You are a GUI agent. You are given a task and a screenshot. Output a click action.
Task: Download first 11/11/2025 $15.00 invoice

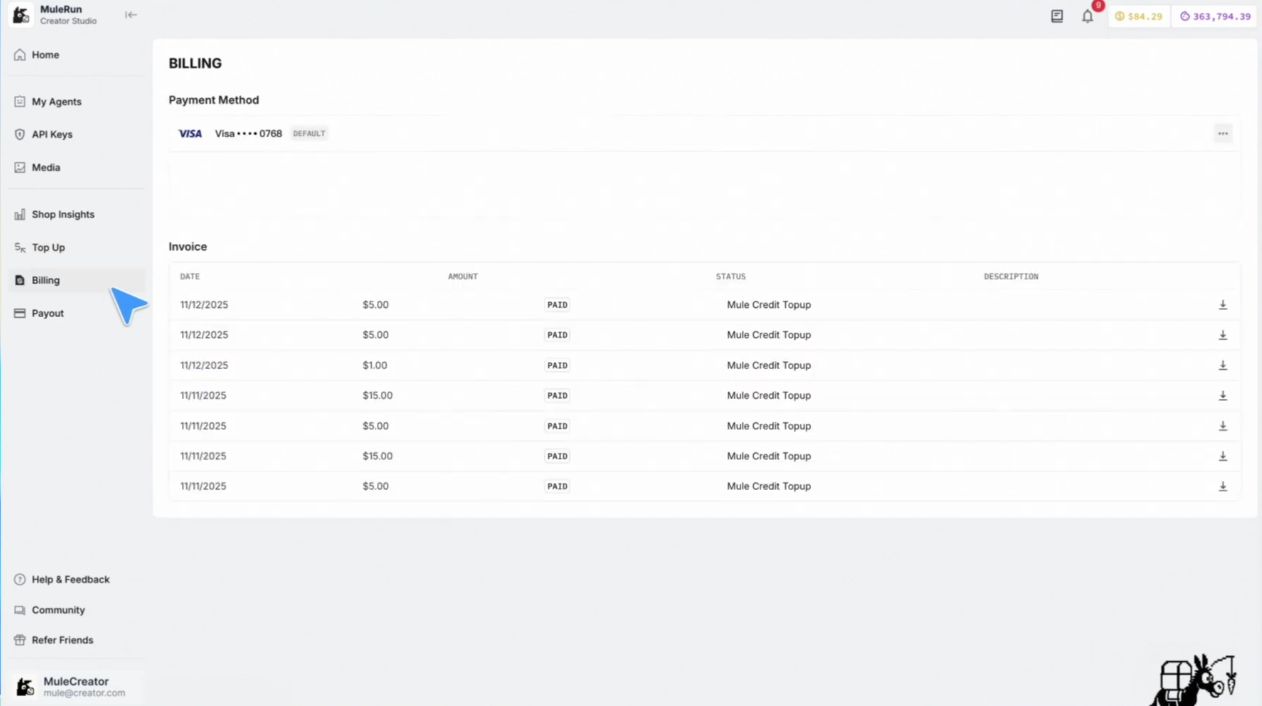1222,396
